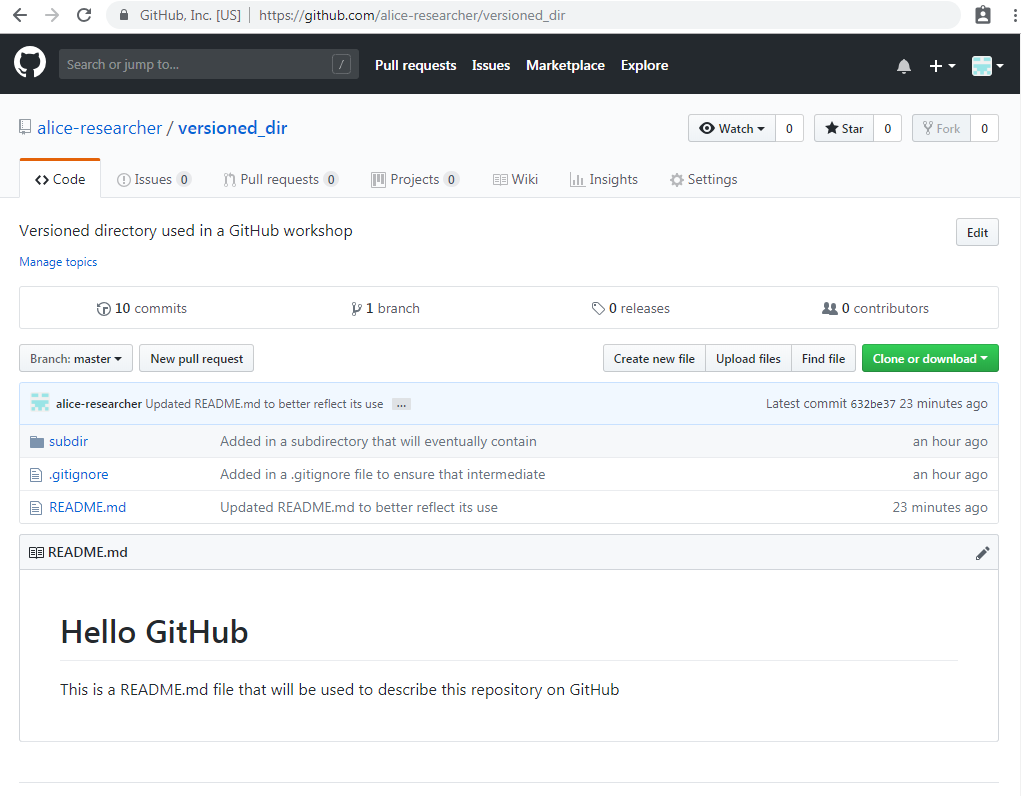Fork the repository

click(941, 128)
